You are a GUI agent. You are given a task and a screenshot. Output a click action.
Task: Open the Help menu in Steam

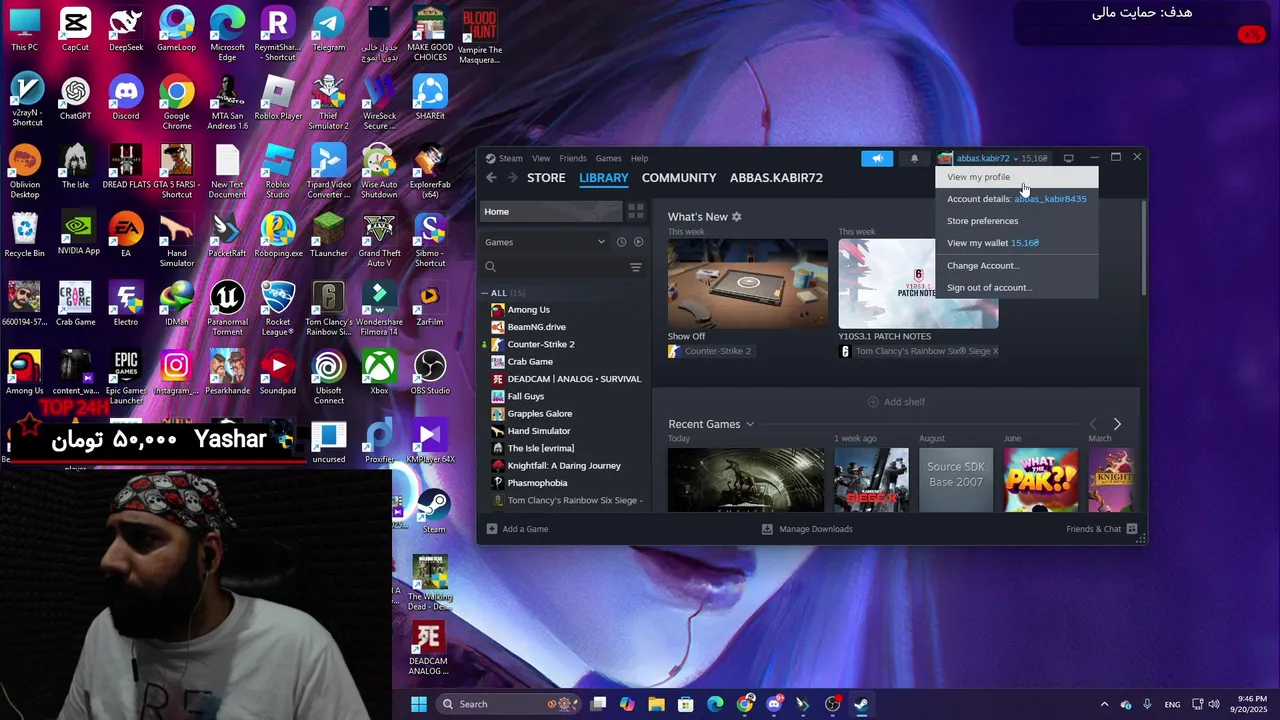639,158
